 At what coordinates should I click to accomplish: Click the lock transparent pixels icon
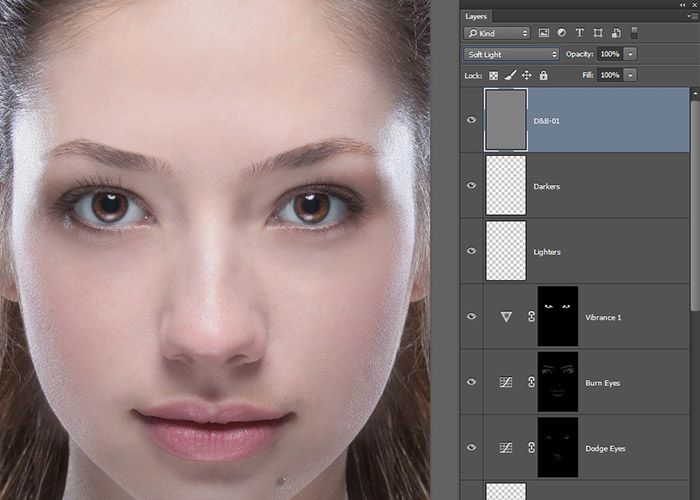[x=493, y=75]
